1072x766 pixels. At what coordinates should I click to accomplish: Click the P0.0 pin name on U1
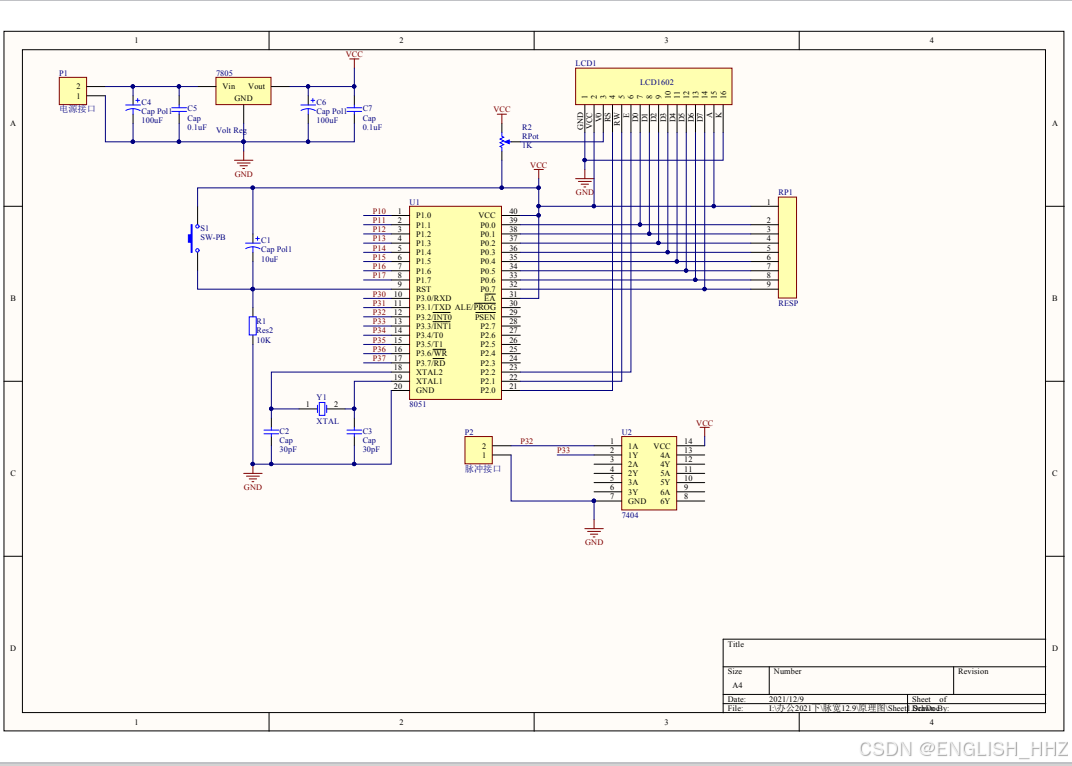[x=487, y=225]
